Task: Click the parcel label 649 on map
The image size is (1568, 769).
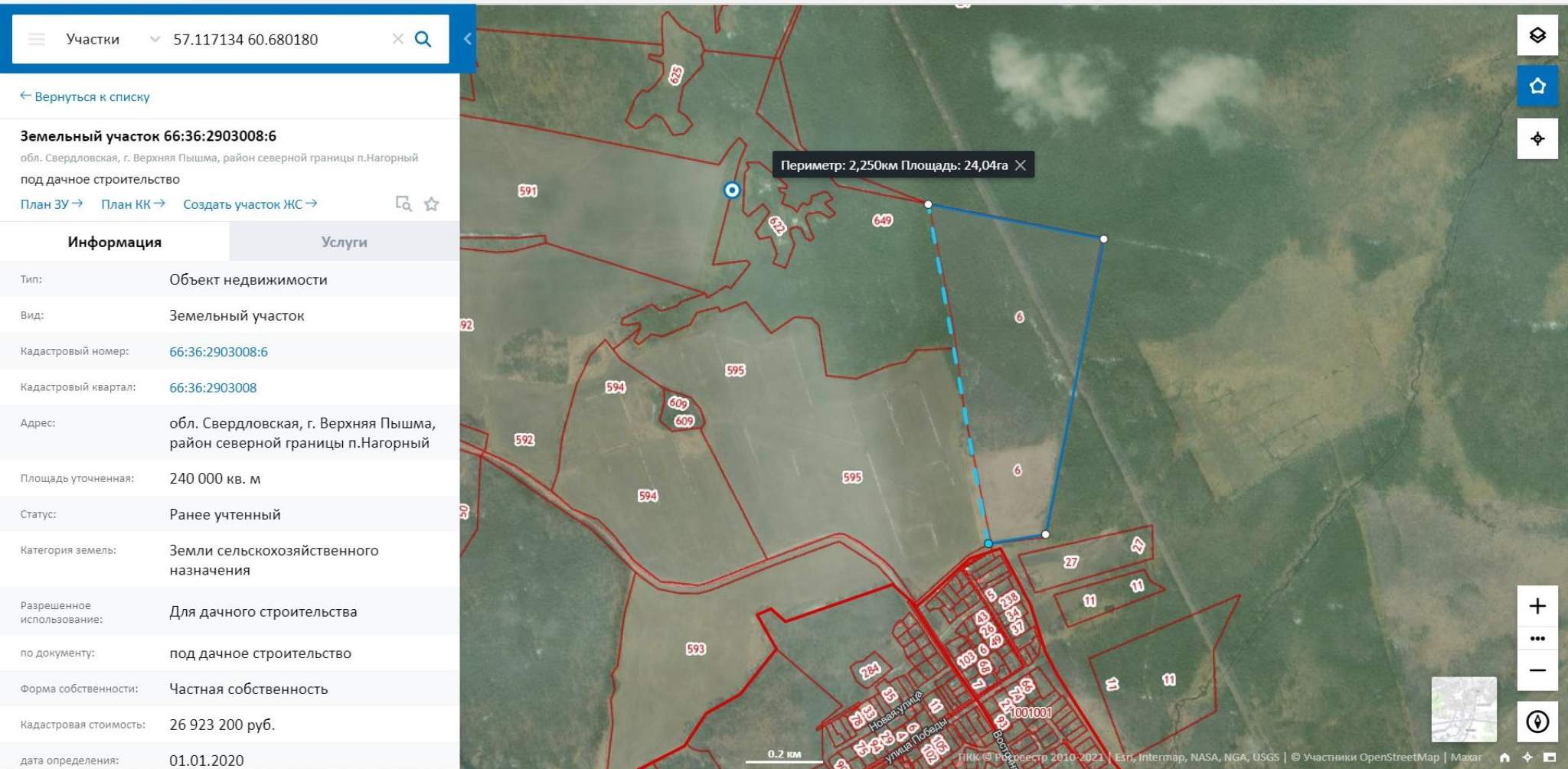Action: [x=883, y=220]
